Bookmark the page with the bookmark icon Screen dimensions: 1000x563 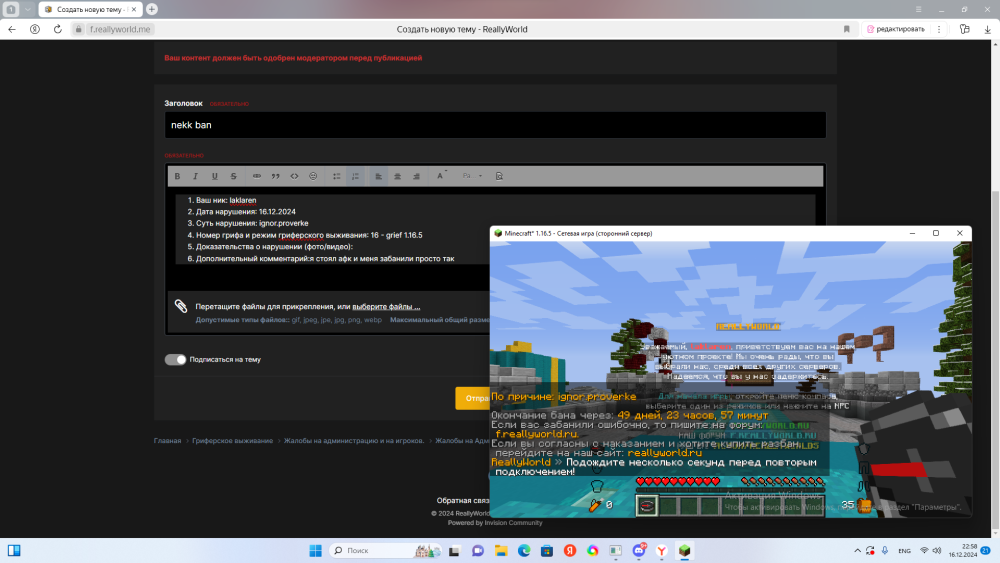tap(846, 29)
